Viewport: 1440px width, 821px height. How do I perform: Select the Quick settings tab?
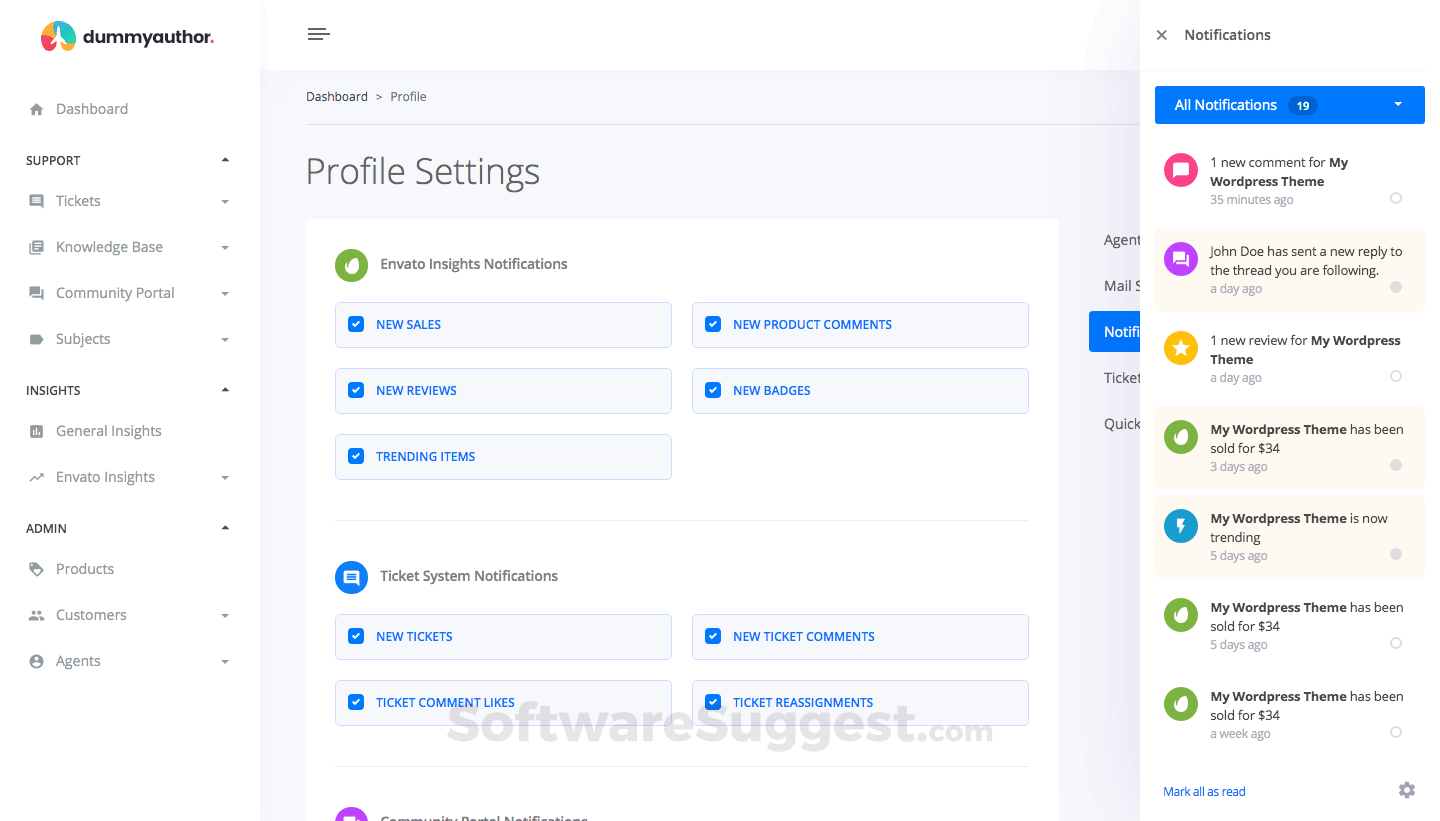click(x=1121, y=423)
